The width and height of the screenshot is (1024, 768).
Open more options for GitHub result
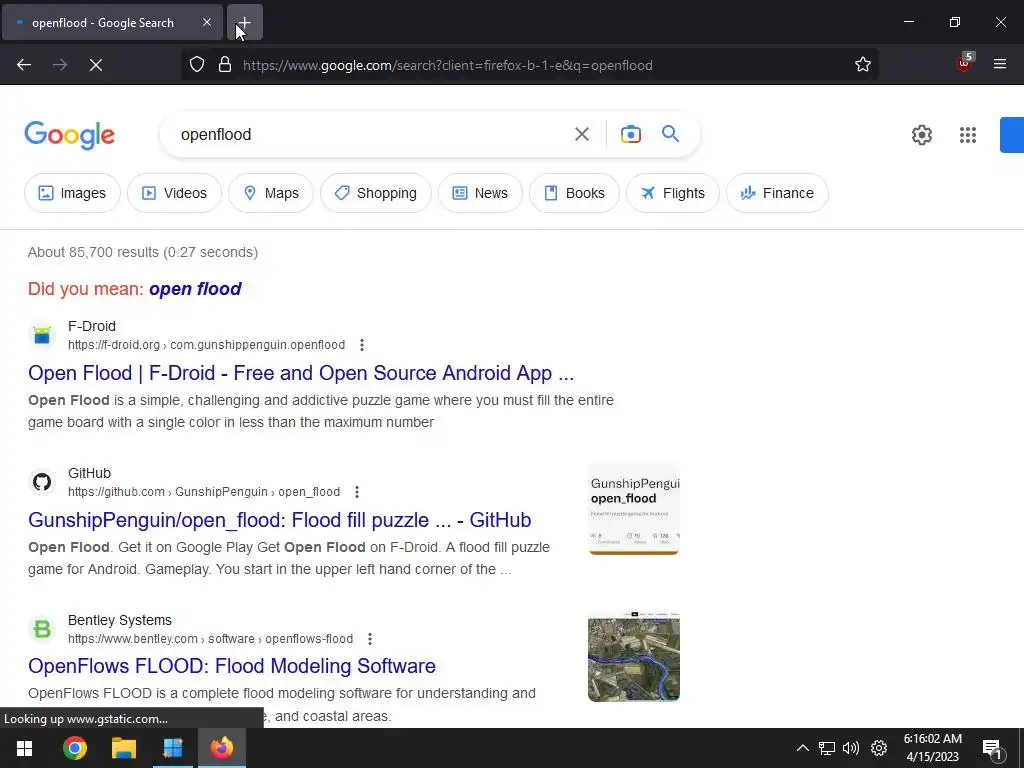(x=357, y=492)
